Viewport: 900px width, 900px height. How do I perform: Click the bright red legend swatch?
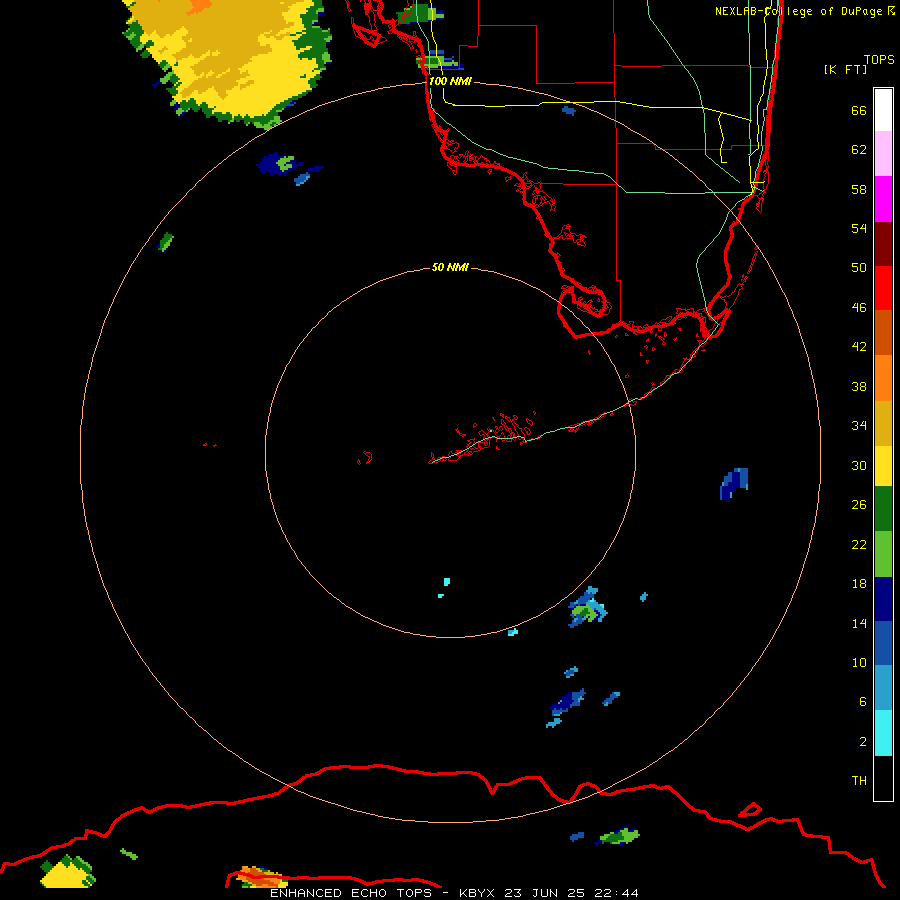(x=883, y=288)
